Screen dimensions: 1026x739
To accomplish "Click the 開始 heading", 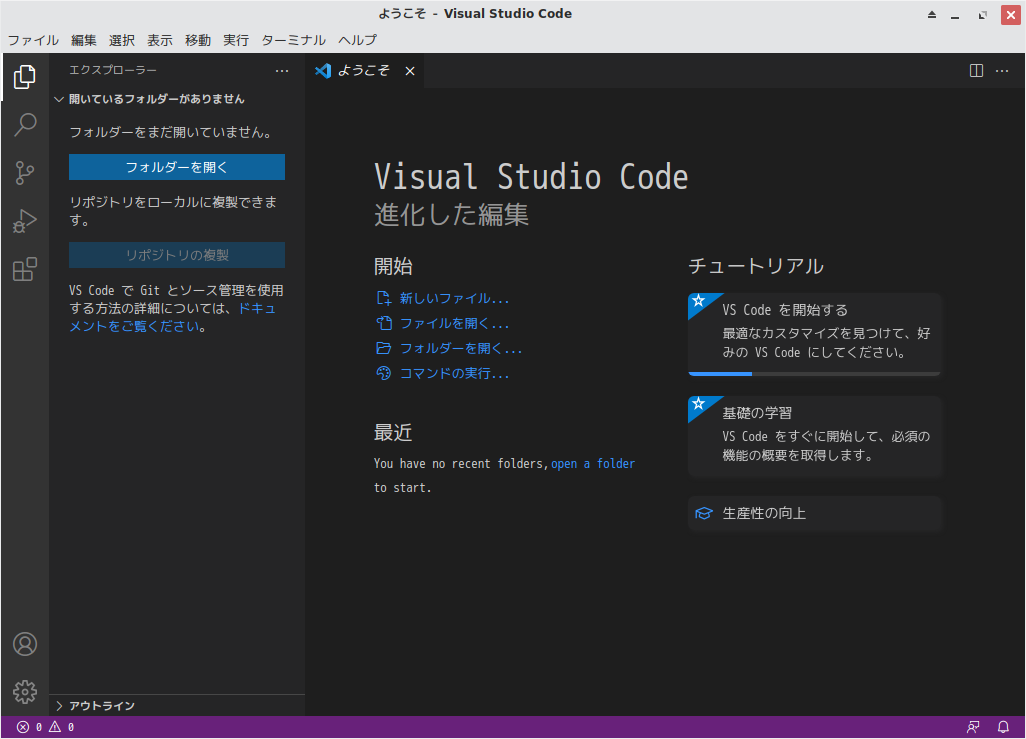I will pyautogui.click(x=393, y=266).
